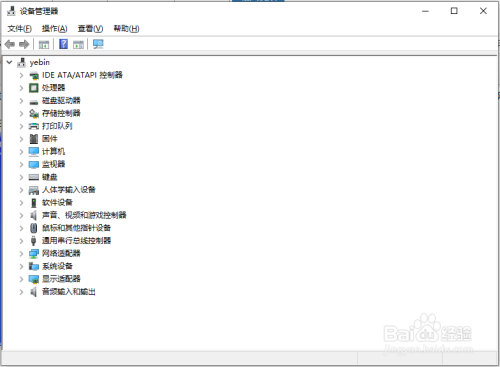Expand the 存储控制器 node
500x367 pixels.
[21, 114]
